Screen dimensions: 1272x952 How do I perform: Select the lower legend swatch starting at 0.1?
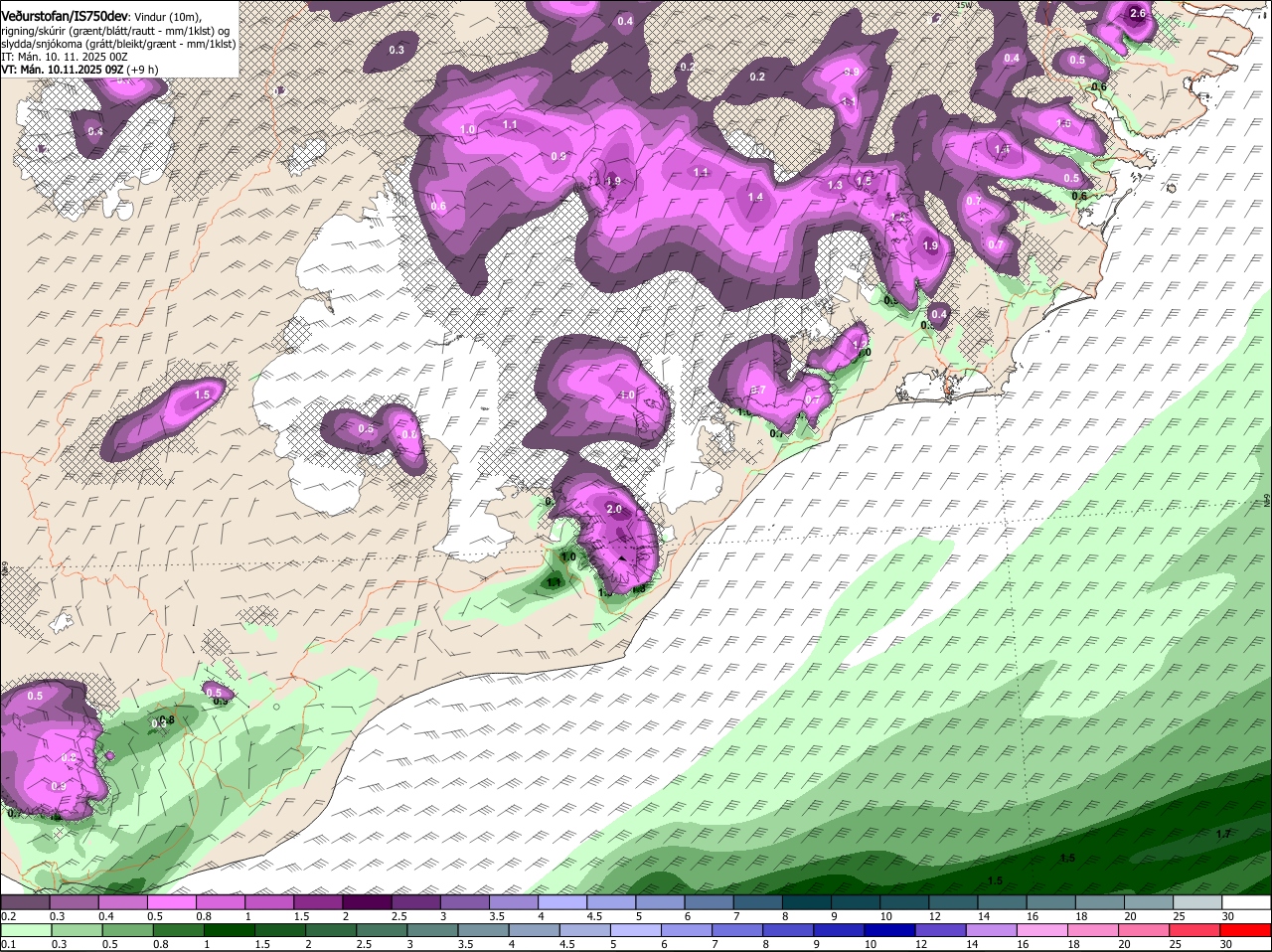point(25,930)
